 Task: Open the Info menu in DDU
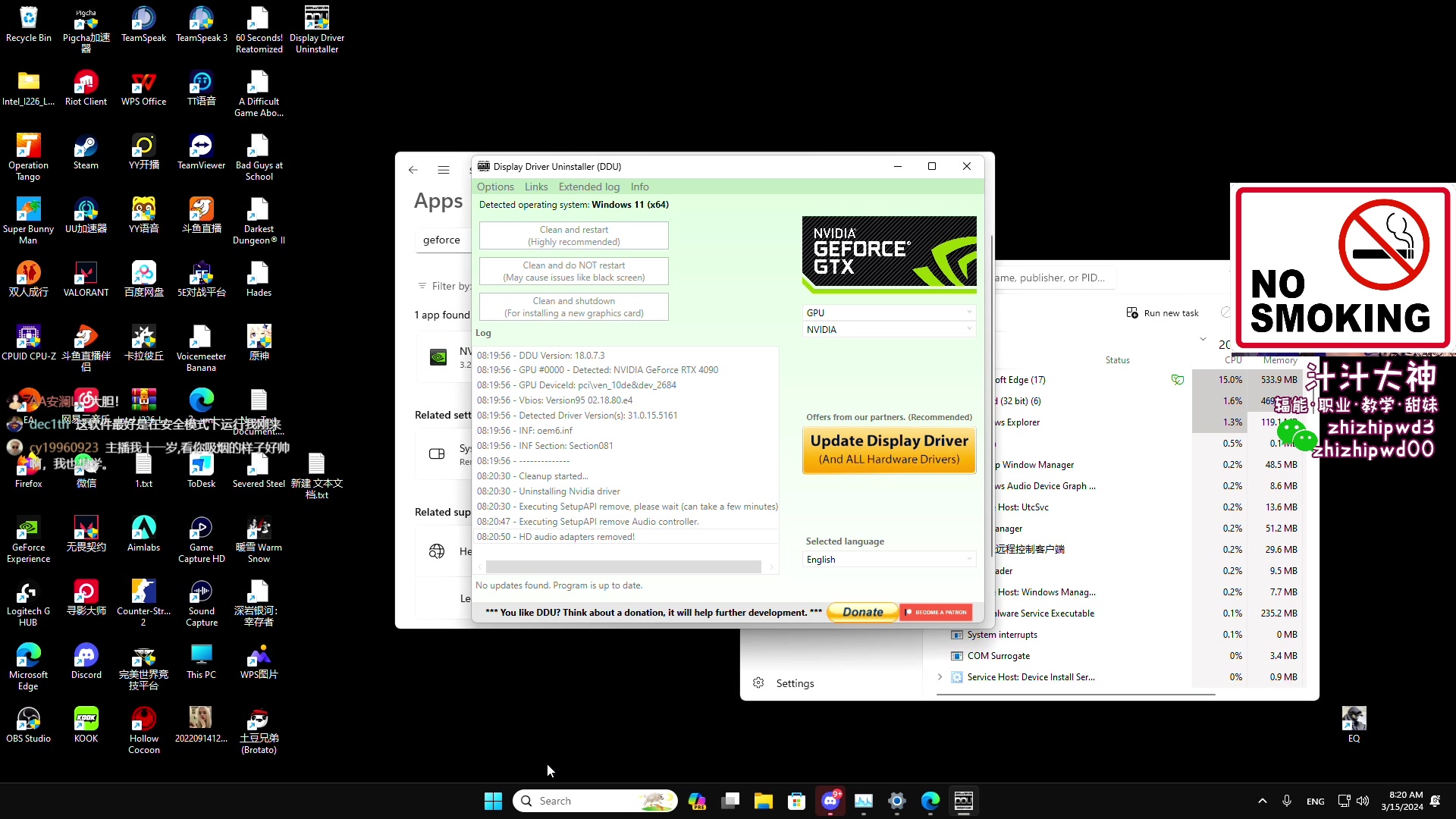[x=640, y=187]
